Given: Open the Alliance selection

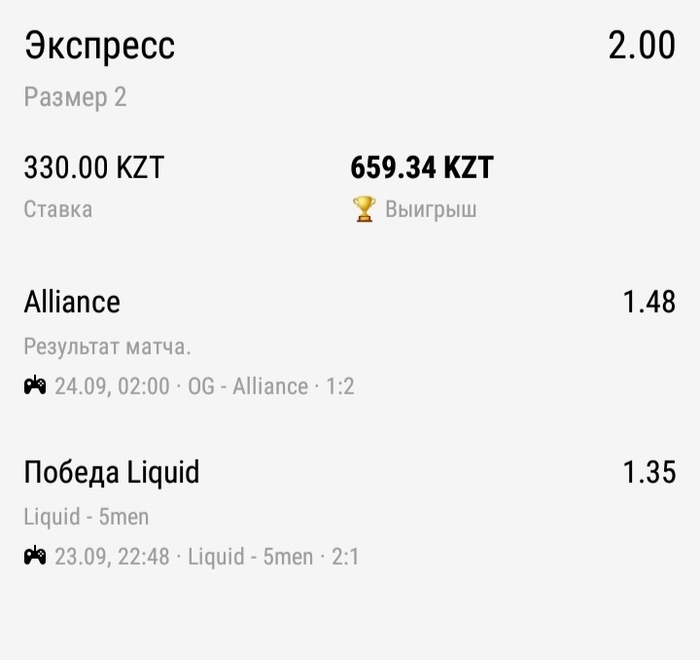Looking at the screenshot, I should coord(72,302).
